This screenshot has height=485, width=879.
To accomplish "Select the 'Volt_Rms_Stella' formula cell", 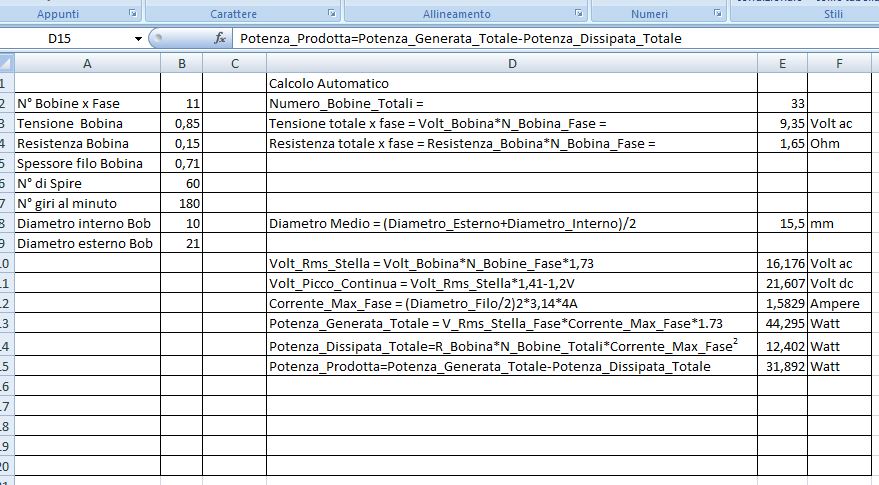I will point(512,264).
